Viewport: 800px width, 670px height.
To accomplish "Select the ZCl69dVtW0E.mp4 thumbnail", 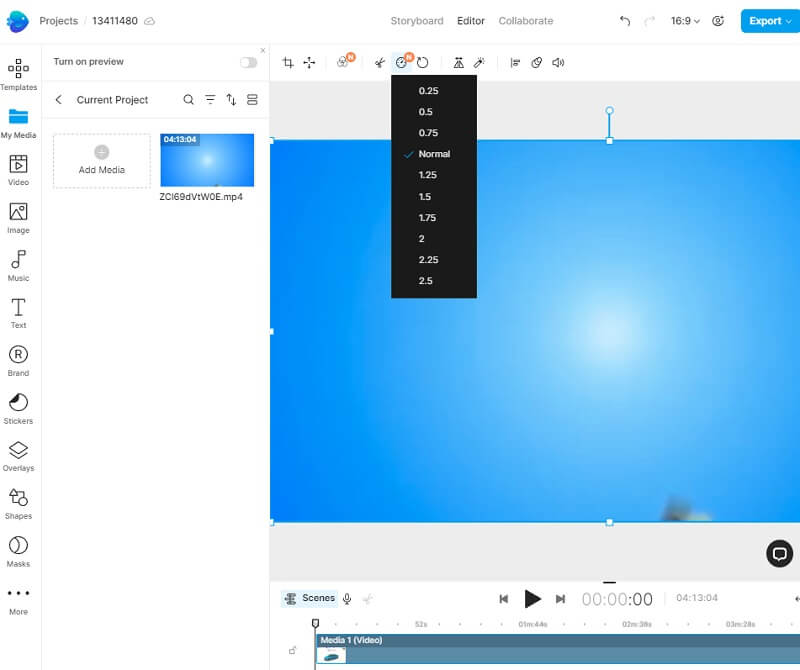I will pos(207,160).
